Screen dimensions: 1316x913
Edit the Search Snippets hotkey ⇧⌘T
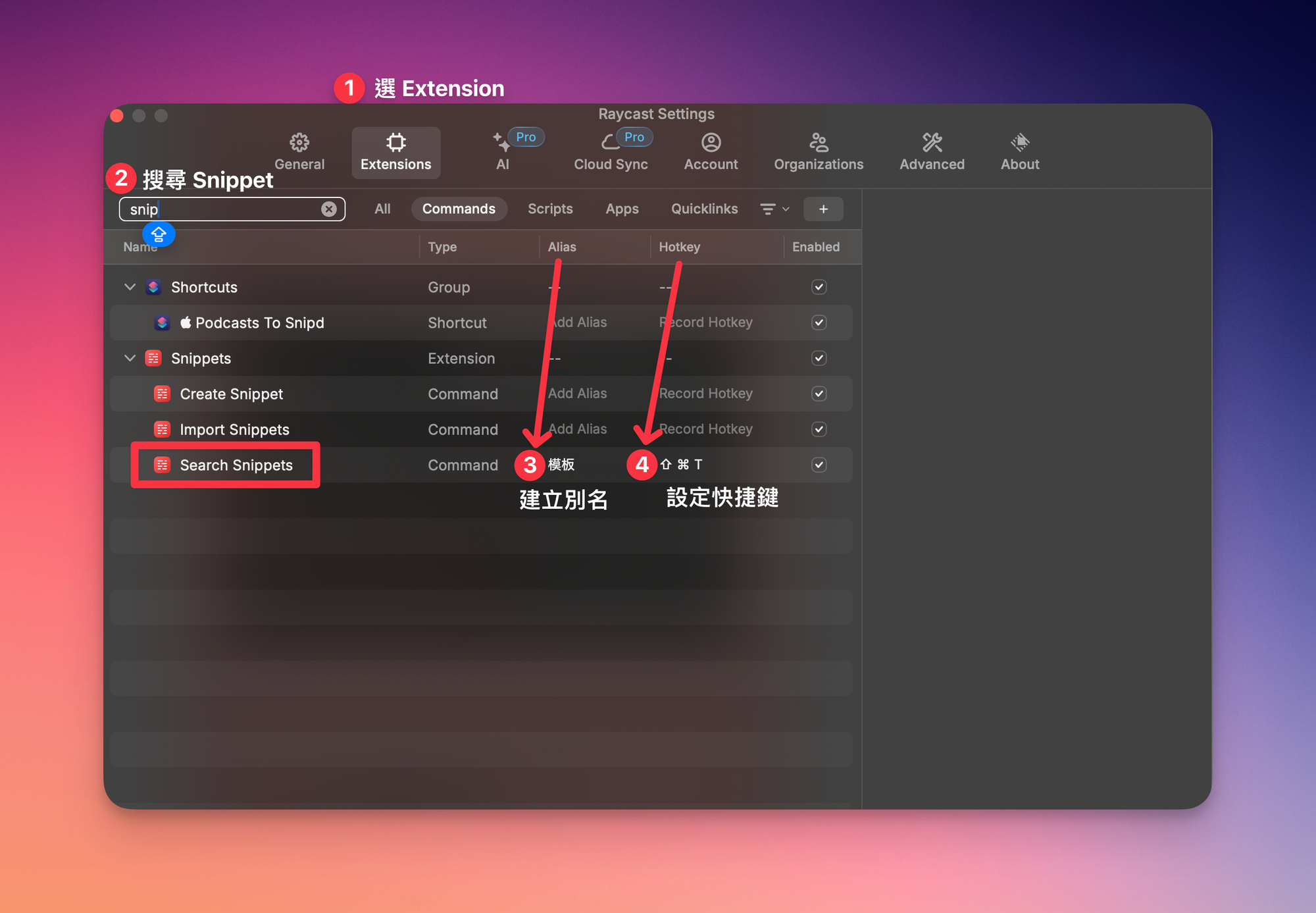(681, 465)
